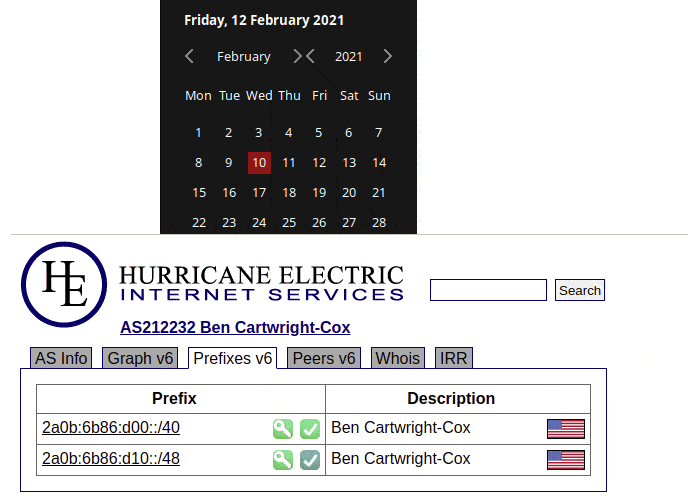Select February 1 in the calendar
The image size is (700, 500).
click(198, 133)
